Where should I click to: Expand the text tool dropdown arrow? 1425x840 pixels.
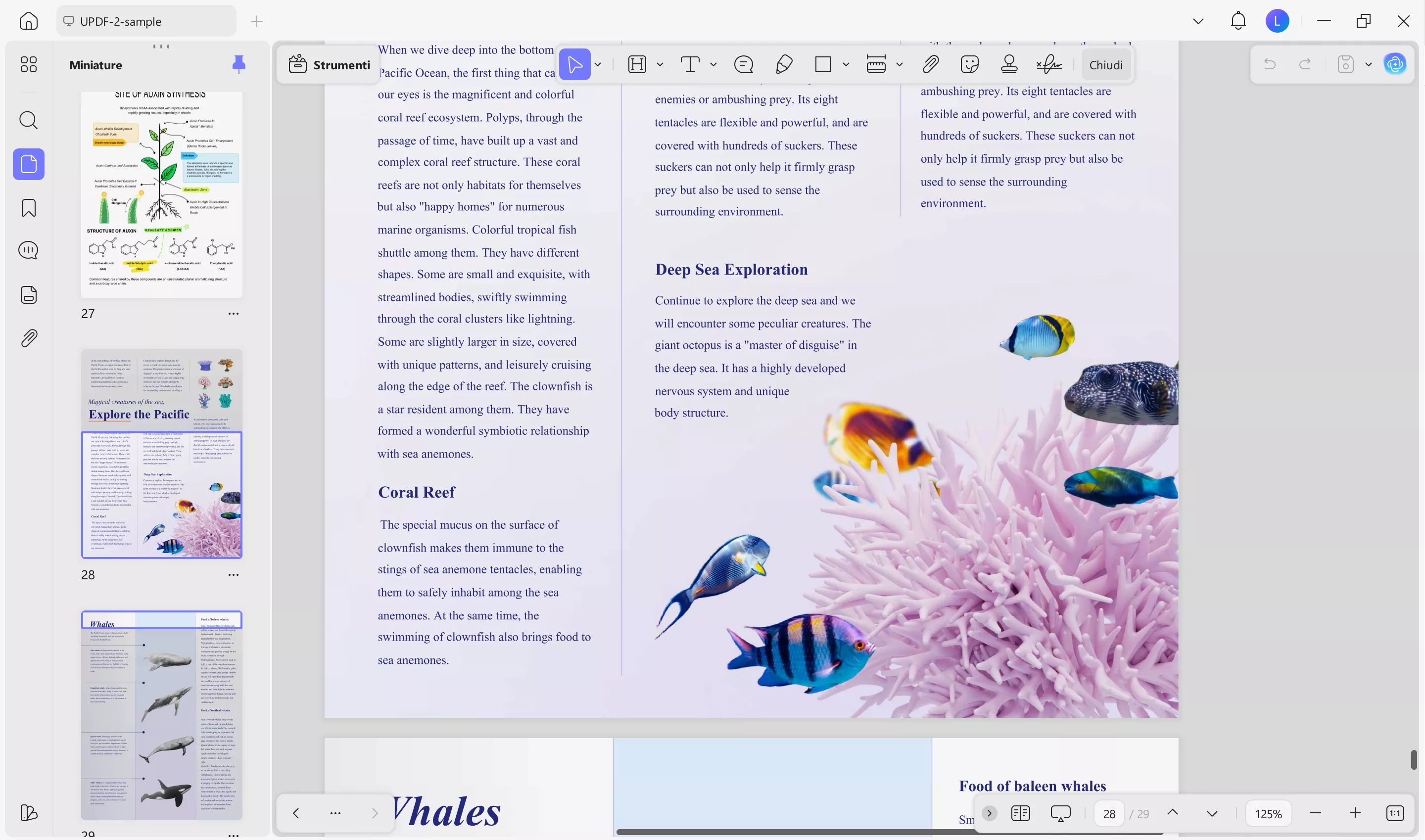coord(713,64)
